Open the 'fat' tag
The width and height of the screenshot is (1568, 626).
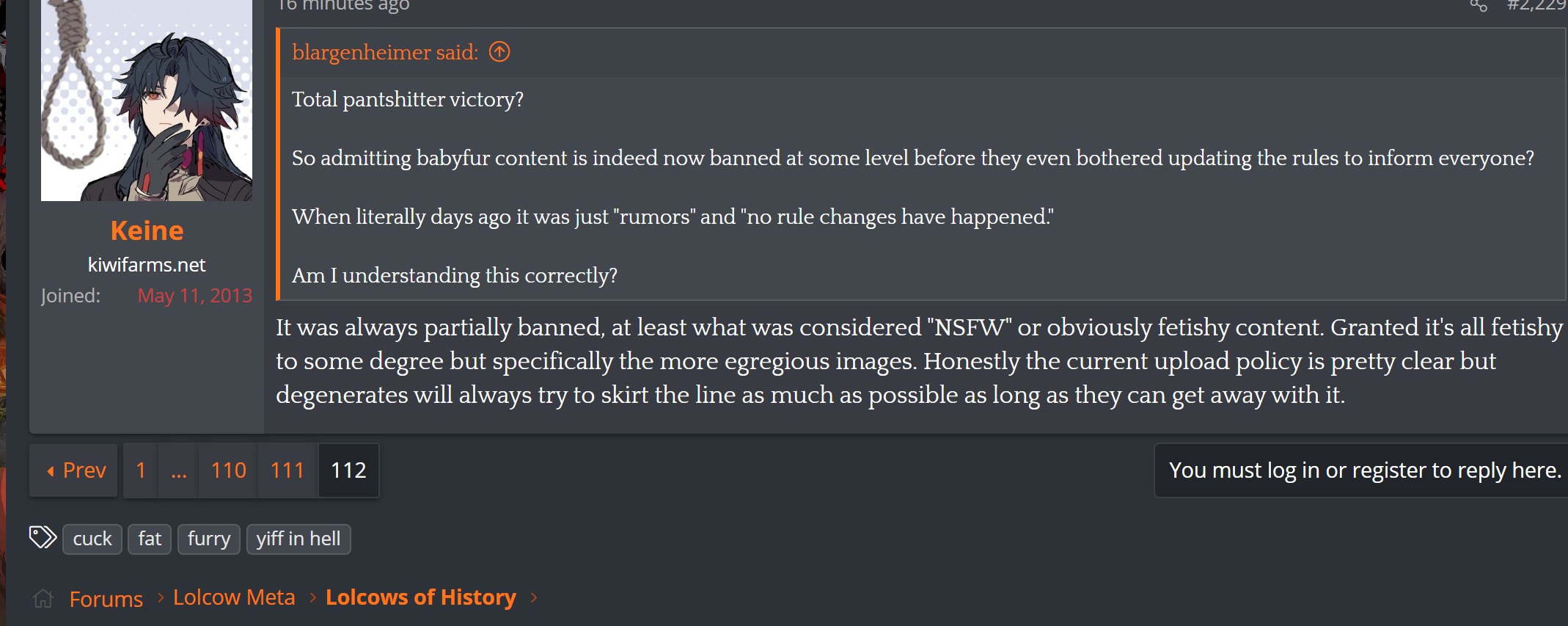[x=150, y=539]
